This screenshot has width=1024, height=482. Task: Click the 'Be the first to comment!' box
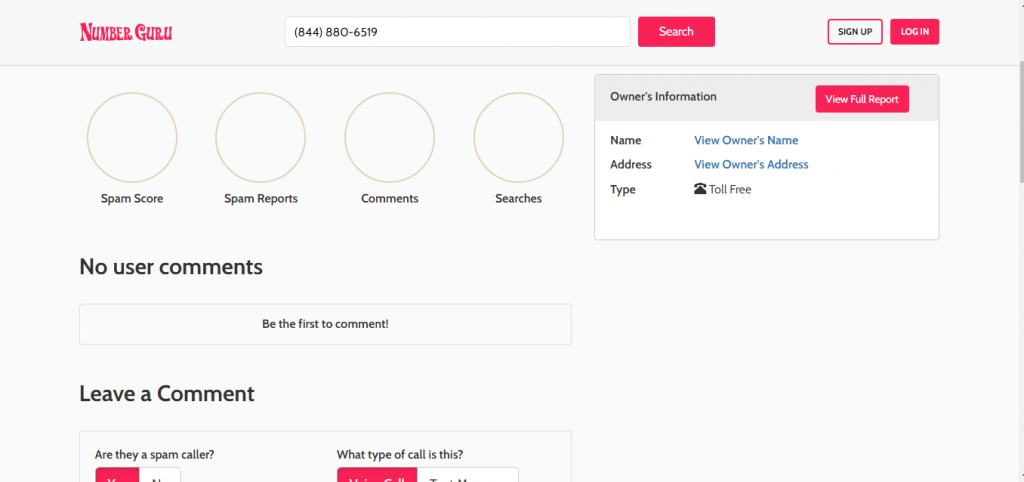click(325, 324)
